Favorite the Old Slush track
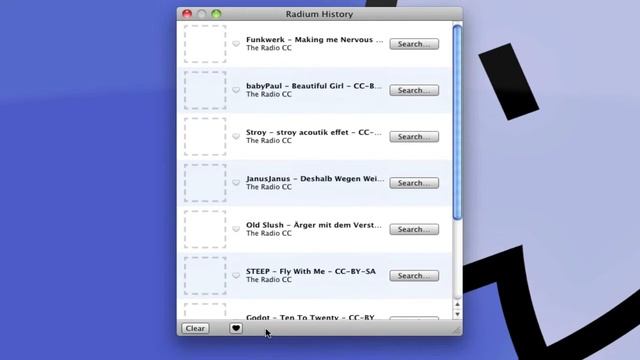Screen dimensions: 640x360 236,229
